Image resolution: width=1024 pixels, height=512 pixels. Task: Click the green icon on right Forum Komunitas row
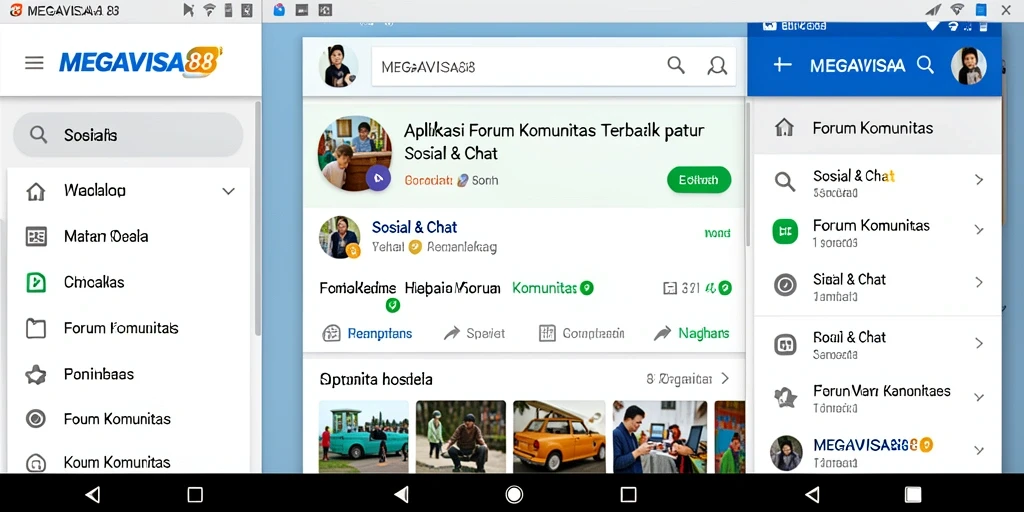785,231
